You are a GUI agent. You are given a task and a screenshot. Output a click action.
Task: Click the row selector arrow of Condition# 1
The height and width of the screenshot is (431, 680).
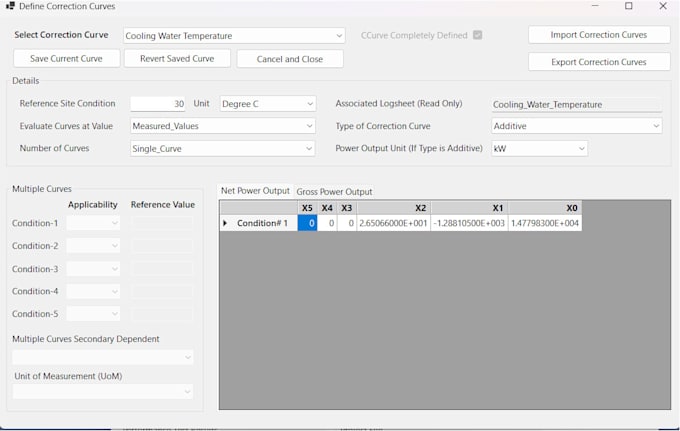coord(225,223)
